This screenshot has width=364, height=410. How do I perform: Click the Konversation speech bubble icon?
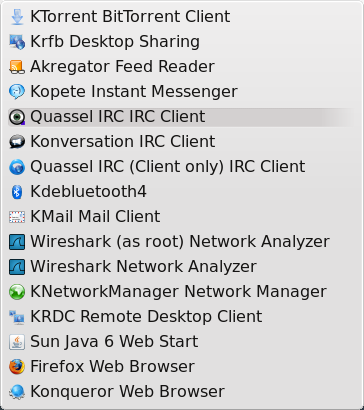17,142
